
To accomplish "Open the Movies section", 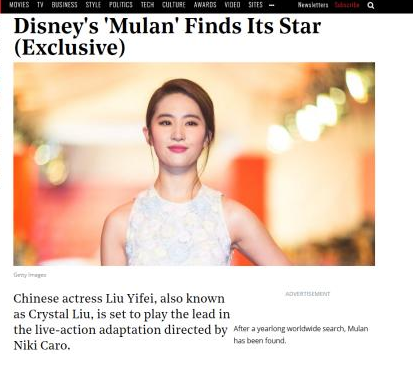I will coord(19,5).
